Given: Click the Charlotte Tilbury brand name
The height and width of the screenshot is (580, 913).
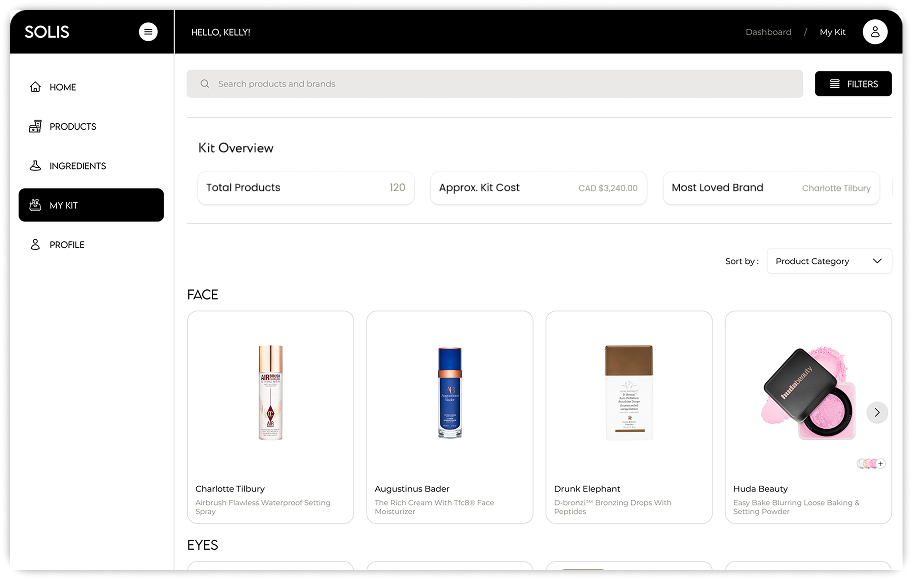Looking at the screenshot, I should coord(230,489).
